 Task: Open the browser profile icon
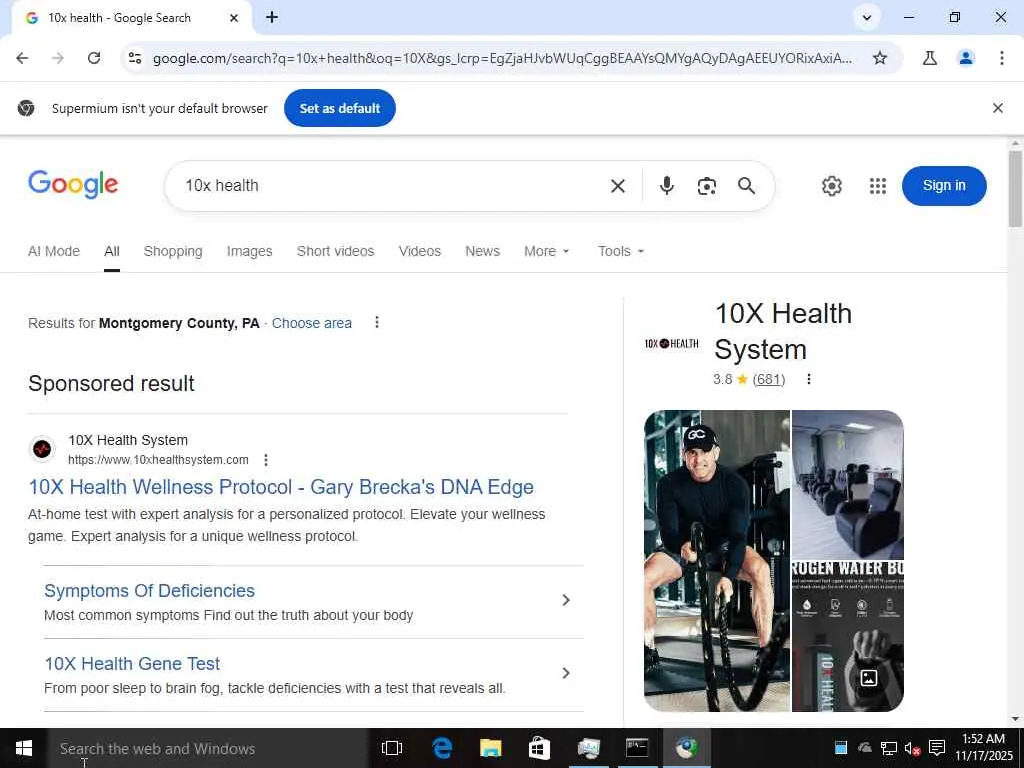pos(965,58)
